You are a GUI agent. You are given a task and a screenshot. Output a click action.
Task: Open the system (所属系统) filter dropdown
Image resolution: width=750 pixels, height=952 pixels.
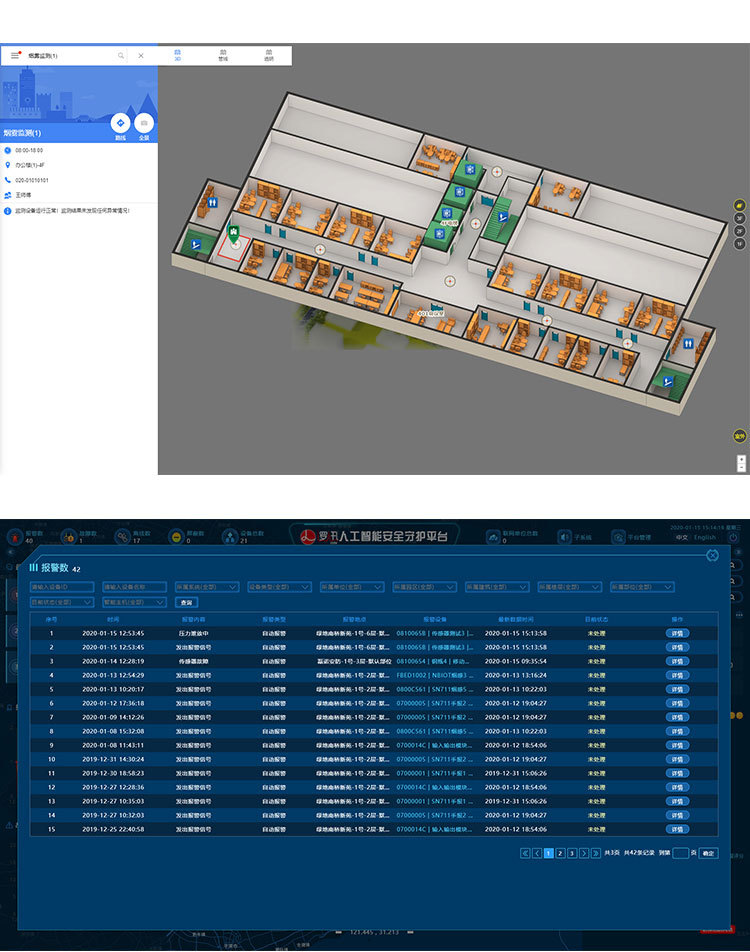click(206, 587)
